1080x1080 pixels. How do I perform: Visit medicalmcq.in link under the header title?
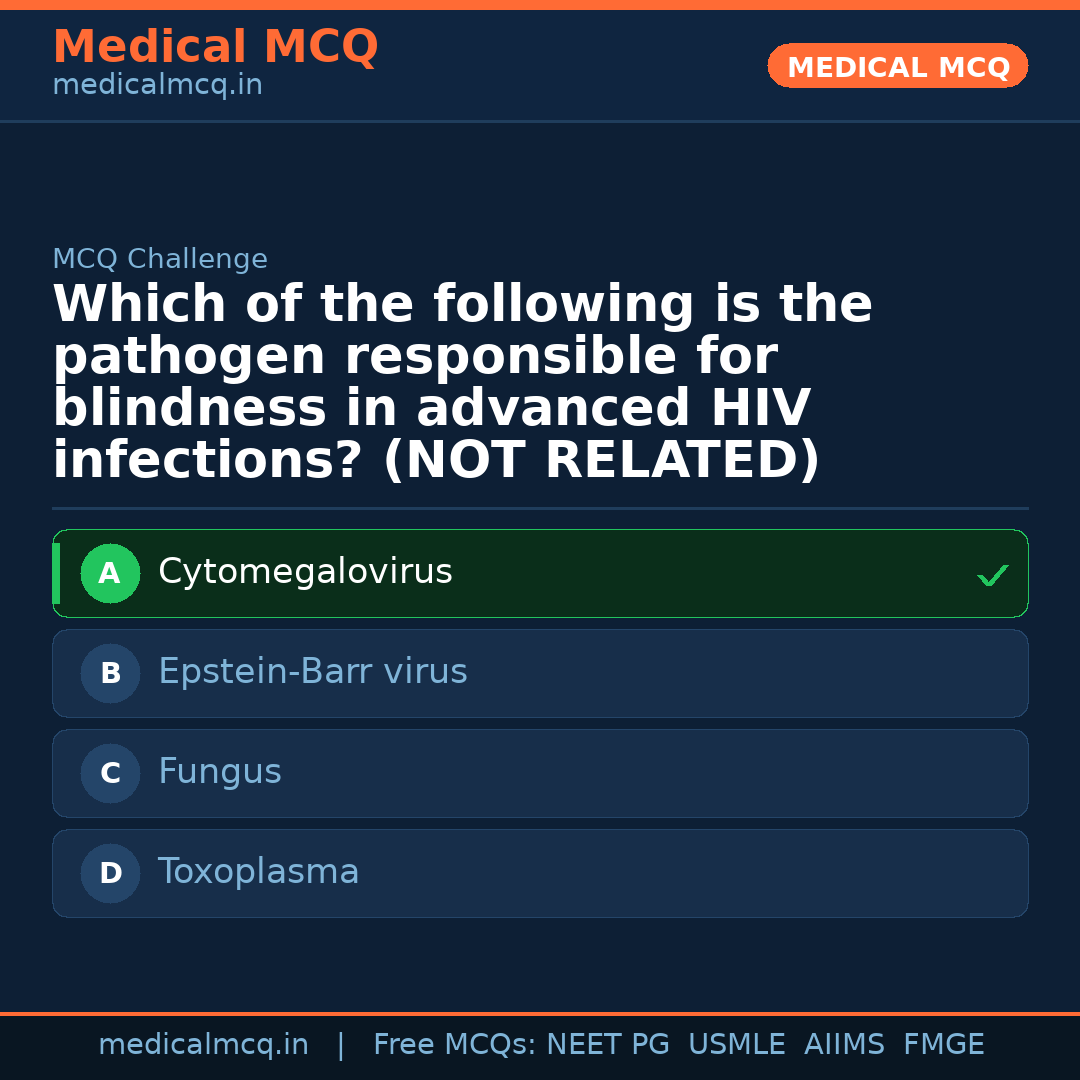tap(157, 86)
